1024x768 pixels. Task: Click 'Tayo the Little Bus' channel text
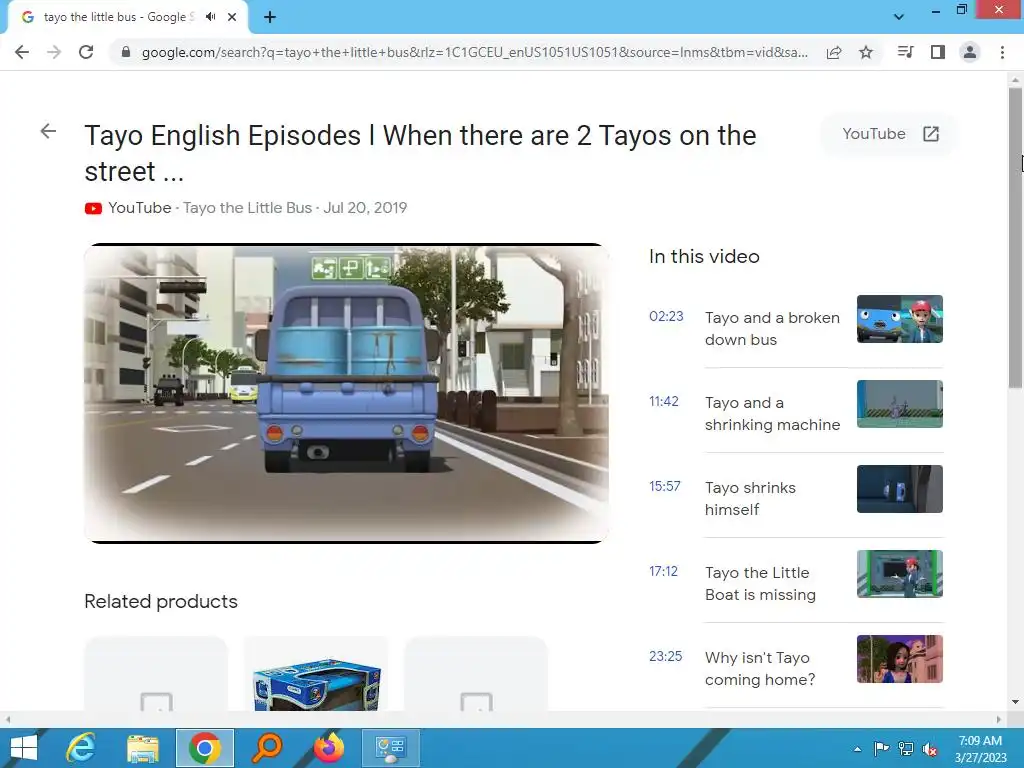[x=248, y=208]
